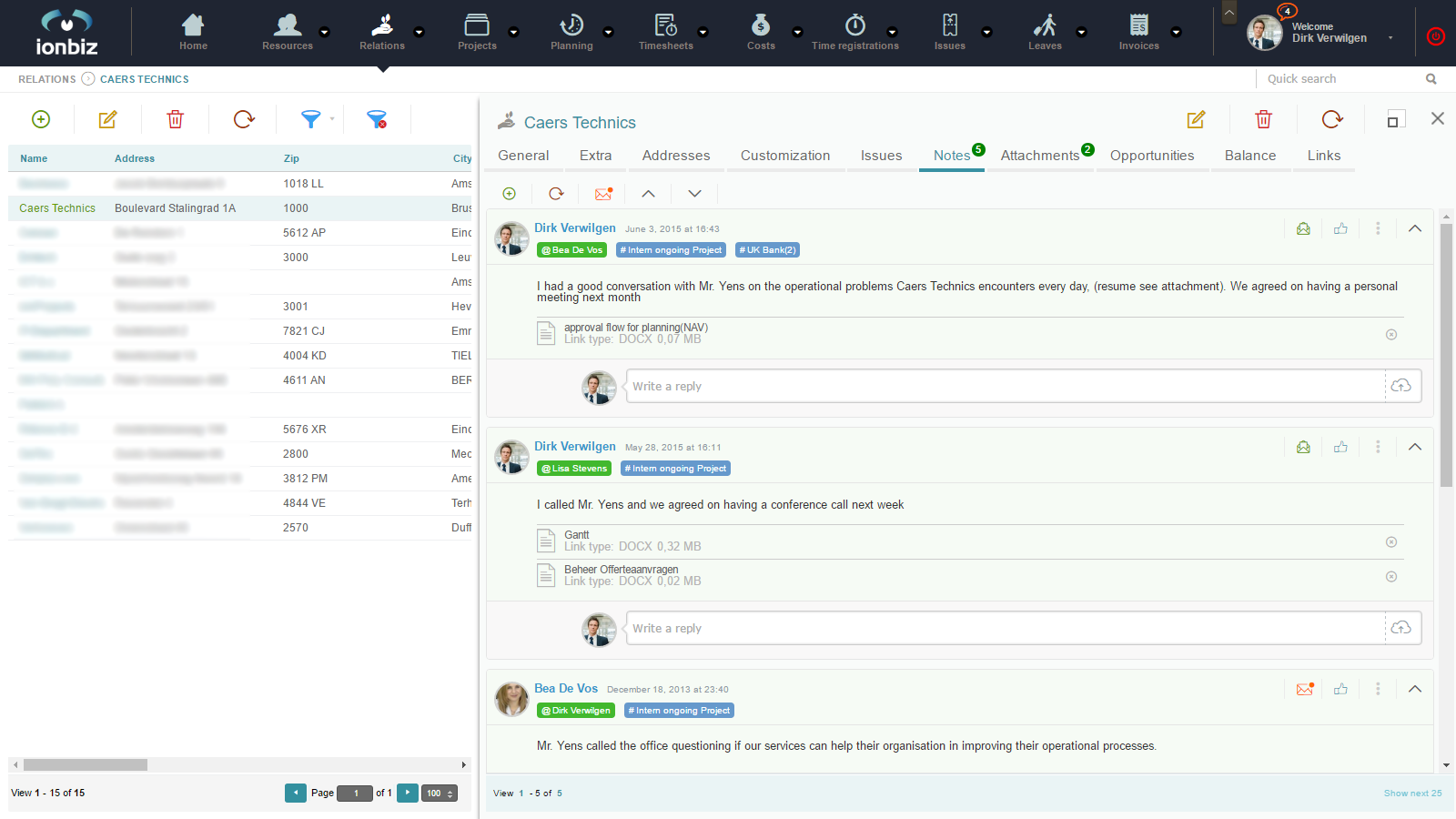This screenshot has width=1456, height=819.
Task: Refresh the Caers Technics detail panel
Action: point(1332,119)
